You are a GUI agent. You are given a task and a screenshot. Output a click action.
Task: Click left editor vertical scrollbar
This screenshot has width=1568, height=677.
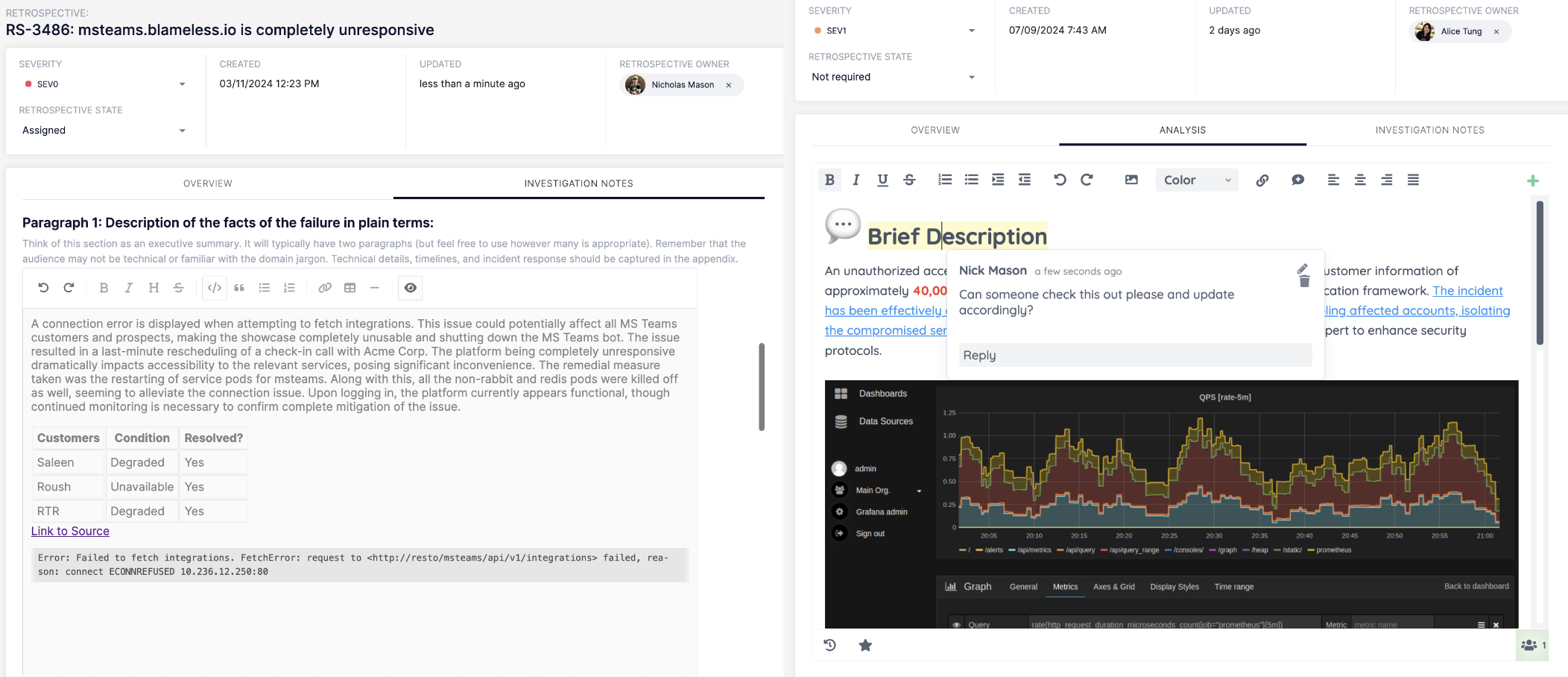point(762,387)
